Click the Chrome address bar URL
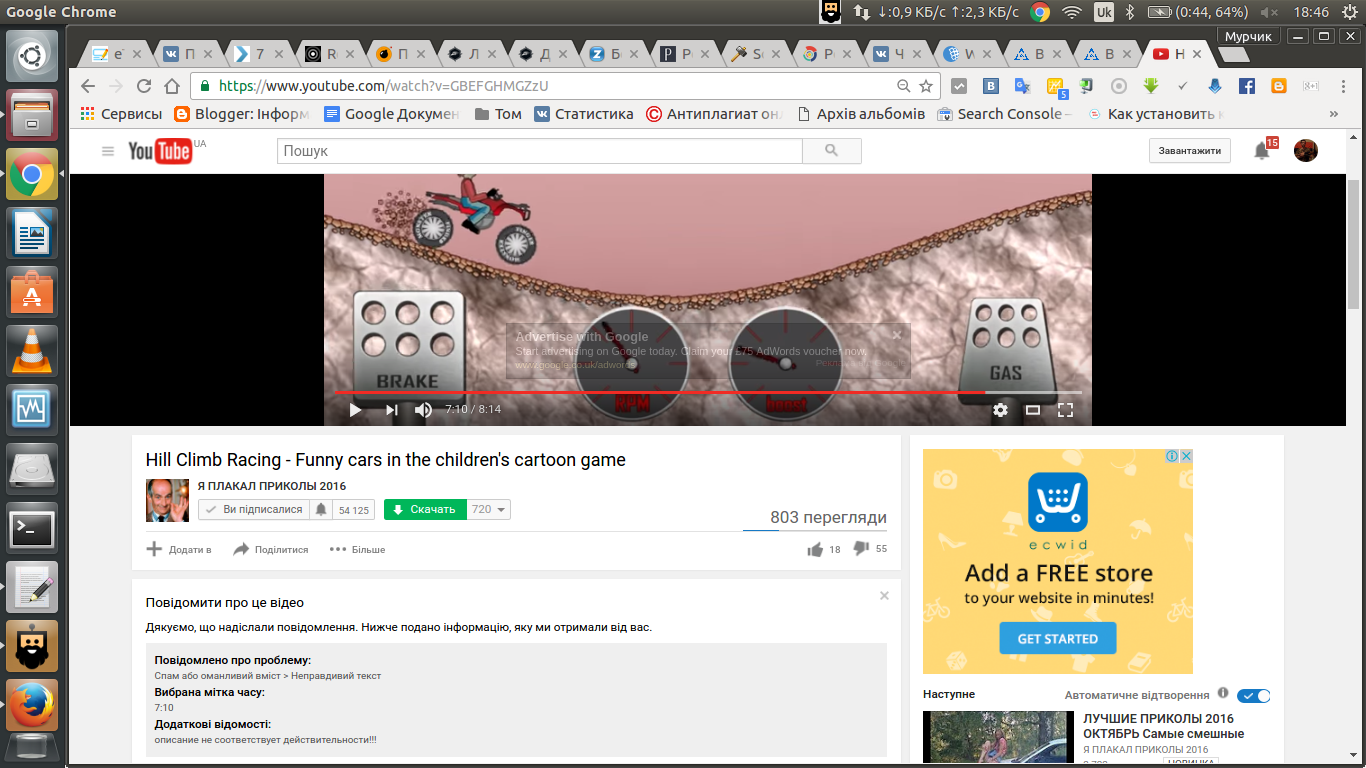Viewport: 1366px width, 768px height. [383, 86]
